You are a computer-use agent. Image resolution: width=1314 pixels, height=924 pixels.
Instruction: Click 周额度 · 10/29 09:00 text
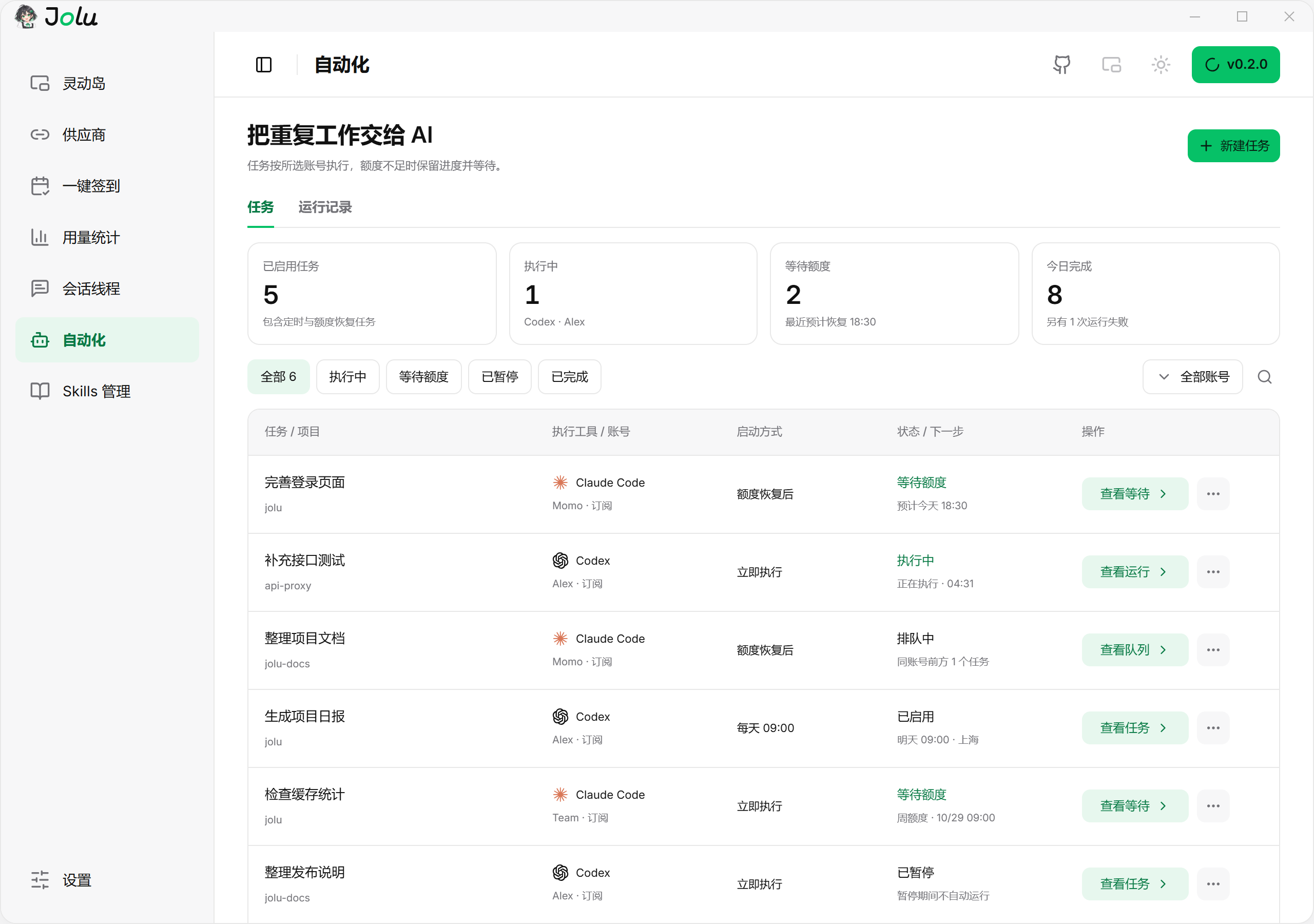pyautogui.click(x=945, y=818)
